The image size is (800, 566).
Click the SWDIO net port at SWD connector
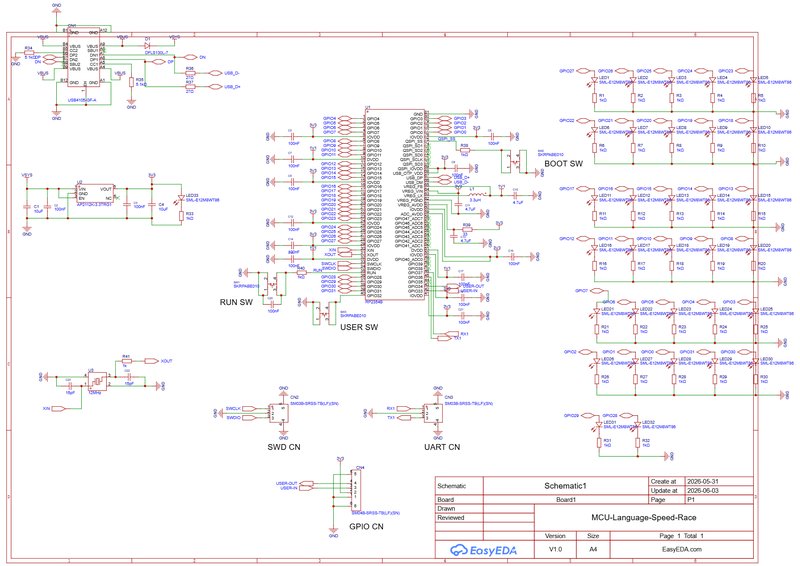tap(248, 418)
